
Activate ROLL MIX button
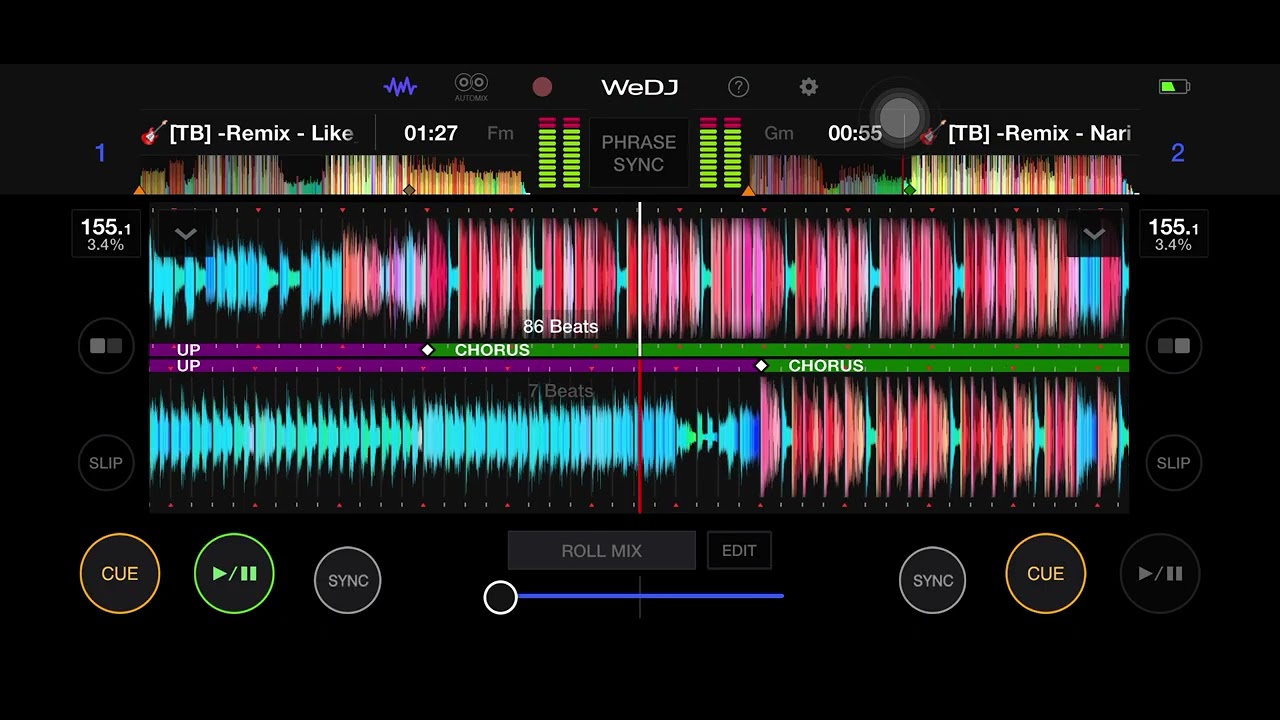[602, 551]
